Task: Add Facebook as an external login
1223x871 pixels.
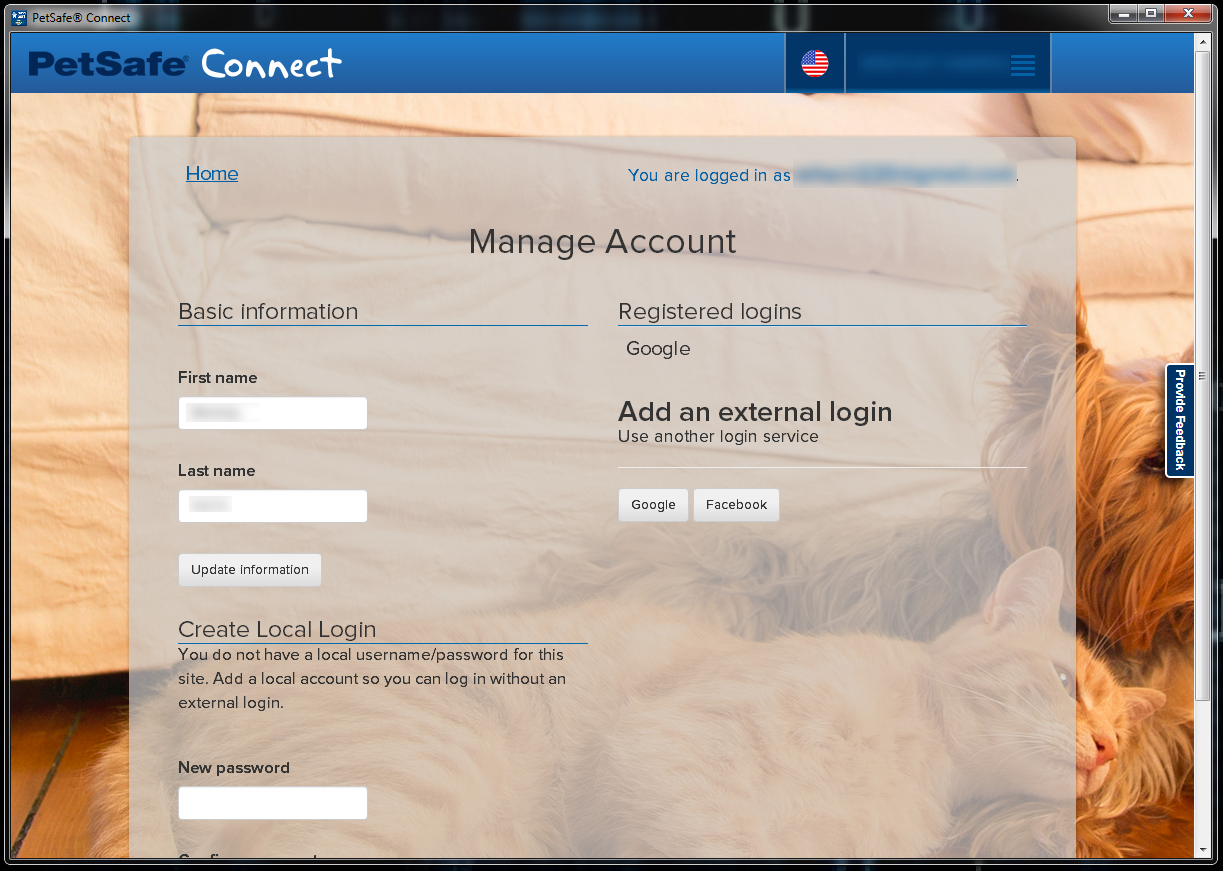Action: pos(736,505)
